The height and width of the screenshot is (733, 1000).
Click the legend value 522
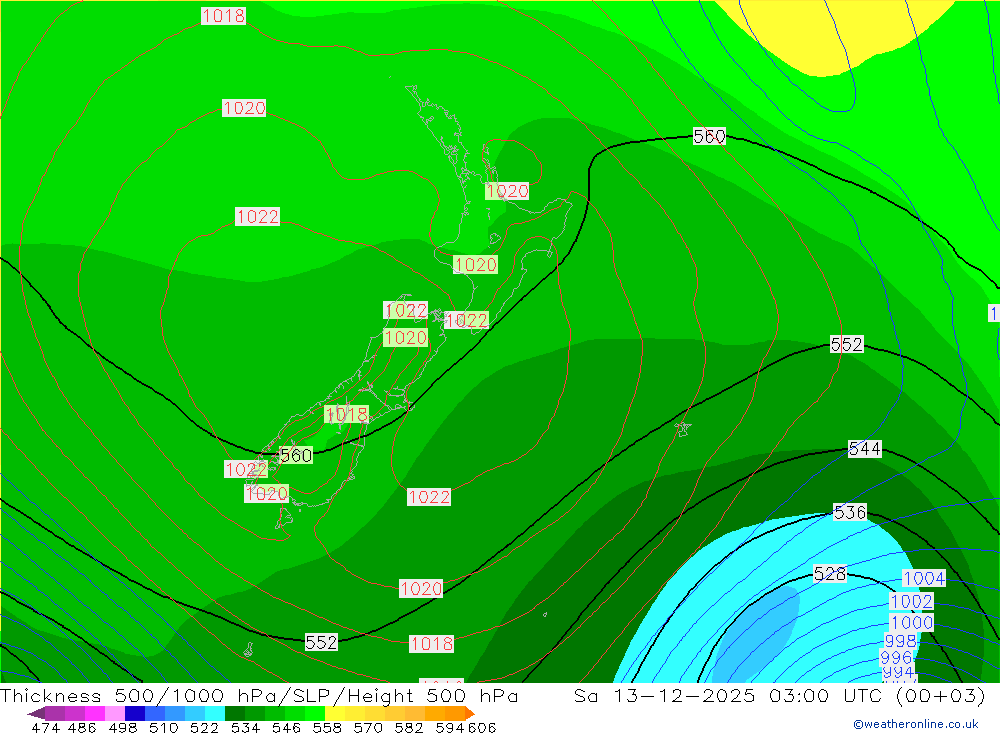pyautogui.click(x=204, y=727)
